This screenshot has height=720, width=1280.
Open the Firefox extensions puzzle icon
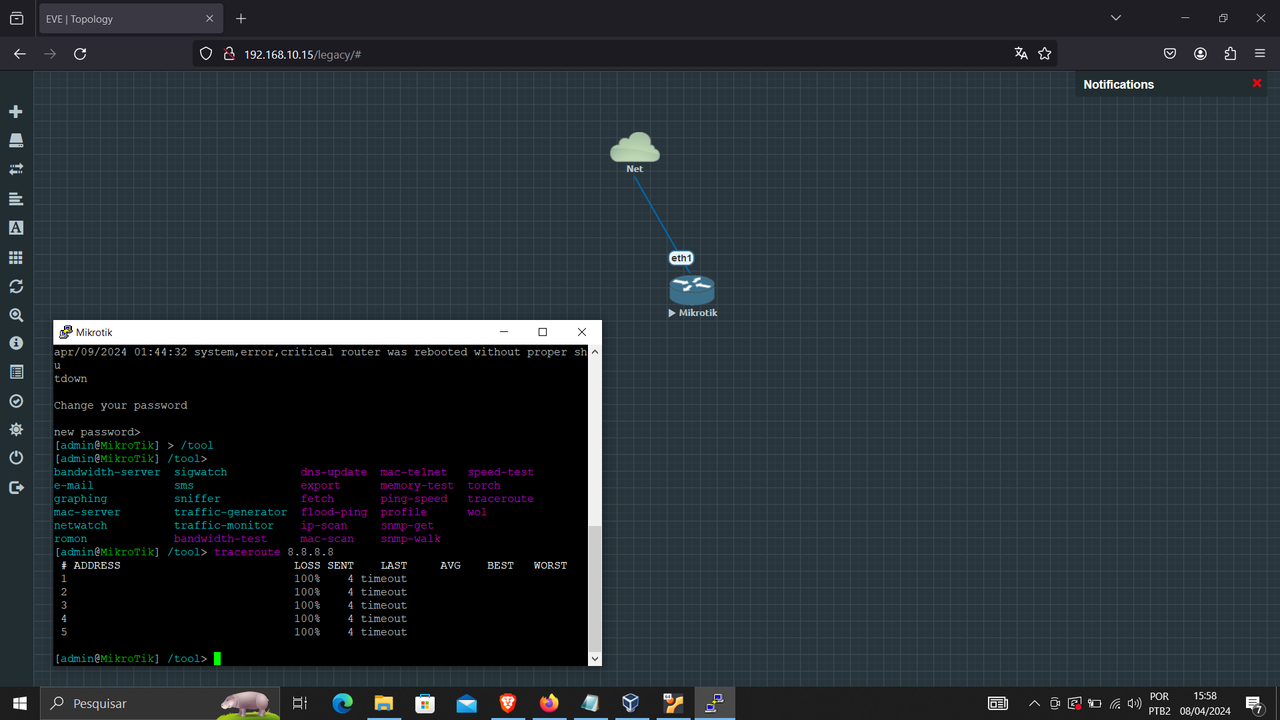[x=1230, y=54]
